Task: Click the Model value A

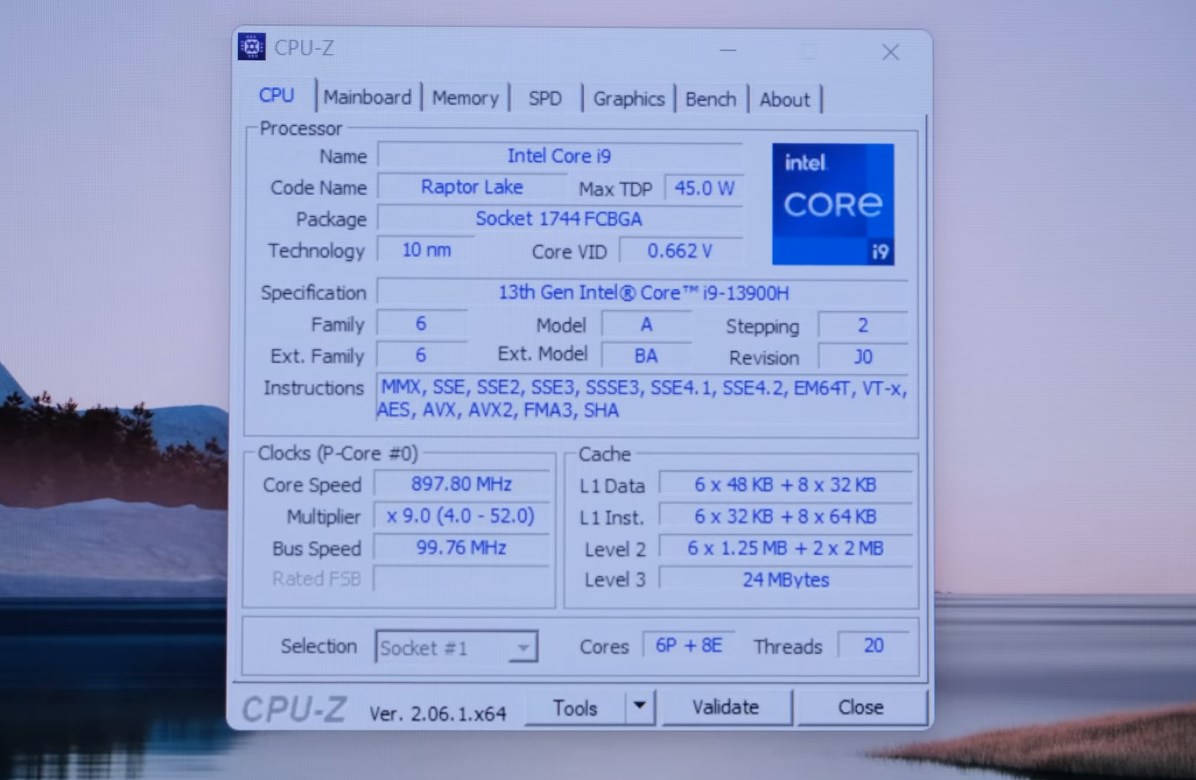Action: click(x=646, y=325)
